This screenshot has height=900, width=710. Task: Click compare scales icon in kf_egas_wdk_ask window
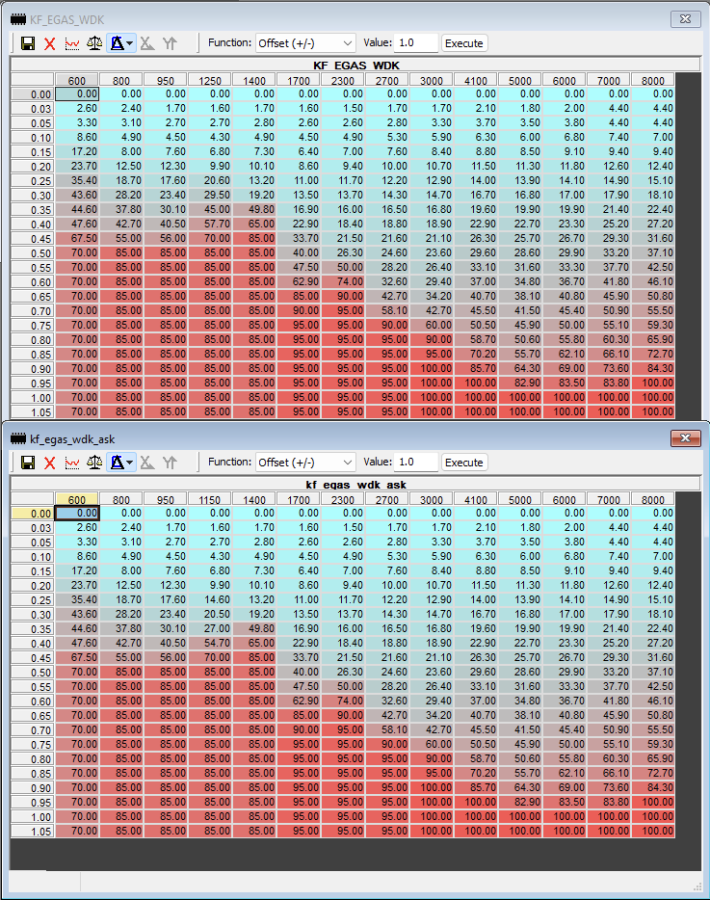pyautogui.click(x=95, y=462)
